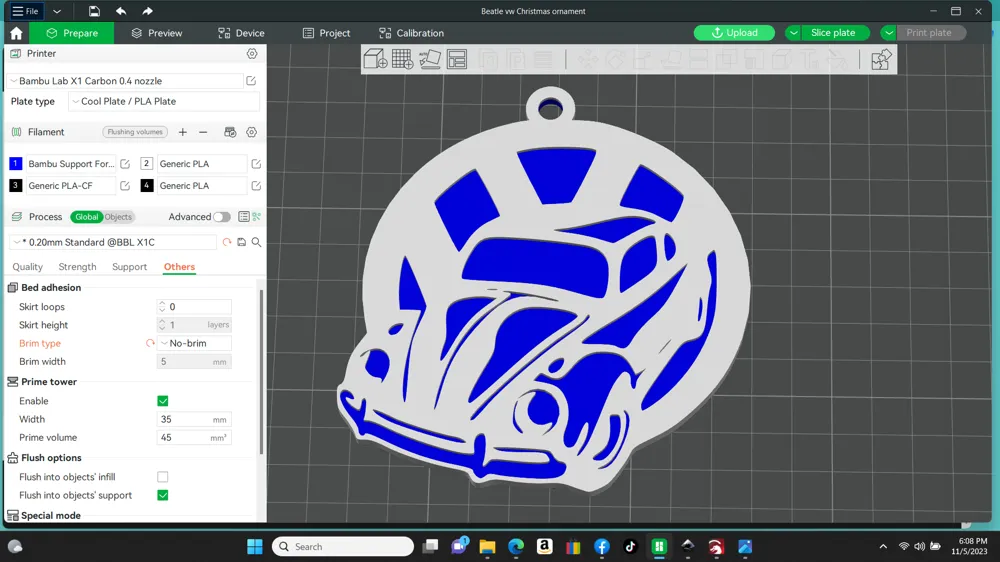Viewport: 1000px width, 562px height.
Task: Click the Auto orient icon
Action: pos(430,59)
